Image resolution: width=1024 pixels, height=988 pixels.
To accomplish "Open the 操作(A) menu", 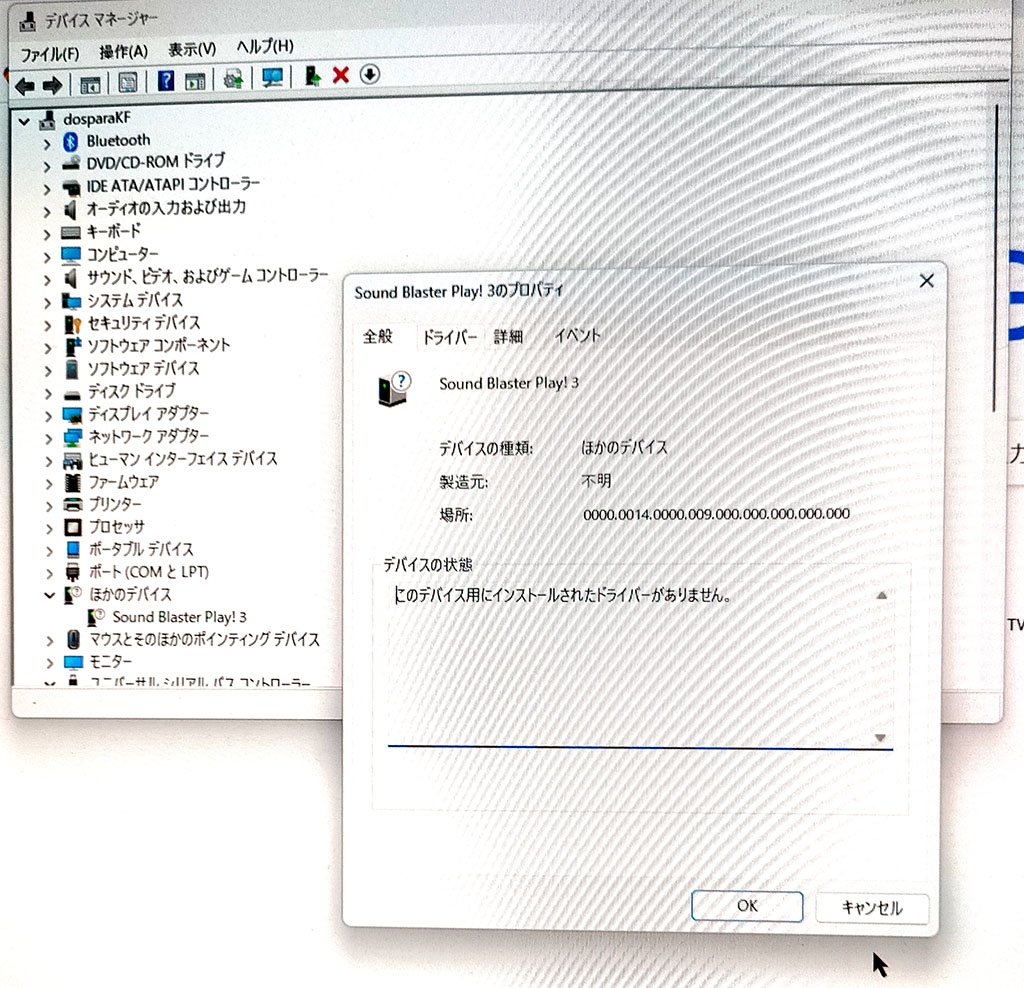I will coord(123,52).
